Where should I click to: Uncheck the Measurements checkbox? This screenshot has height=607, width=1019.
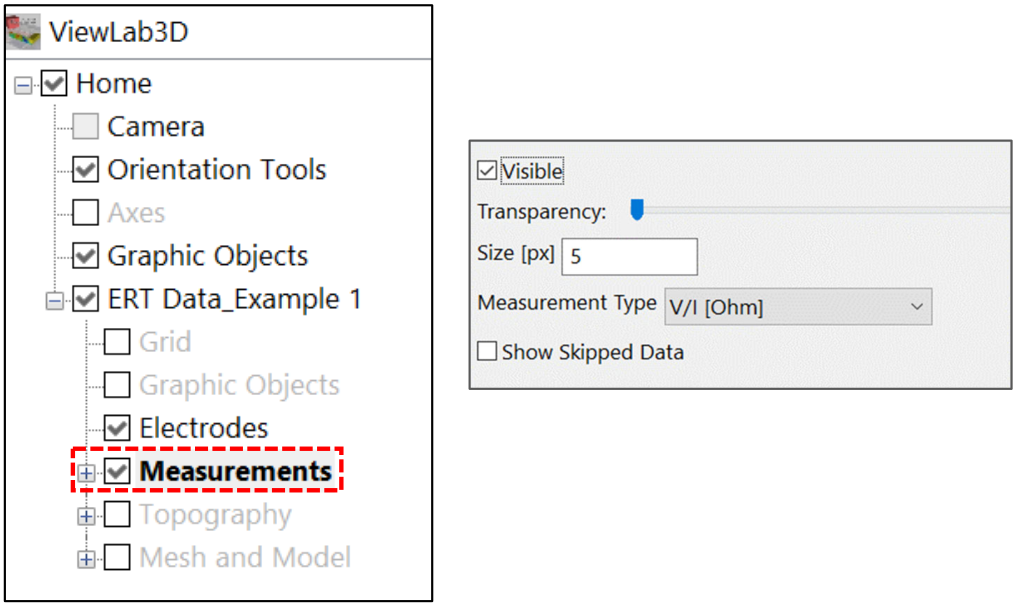tap(117, 471)
